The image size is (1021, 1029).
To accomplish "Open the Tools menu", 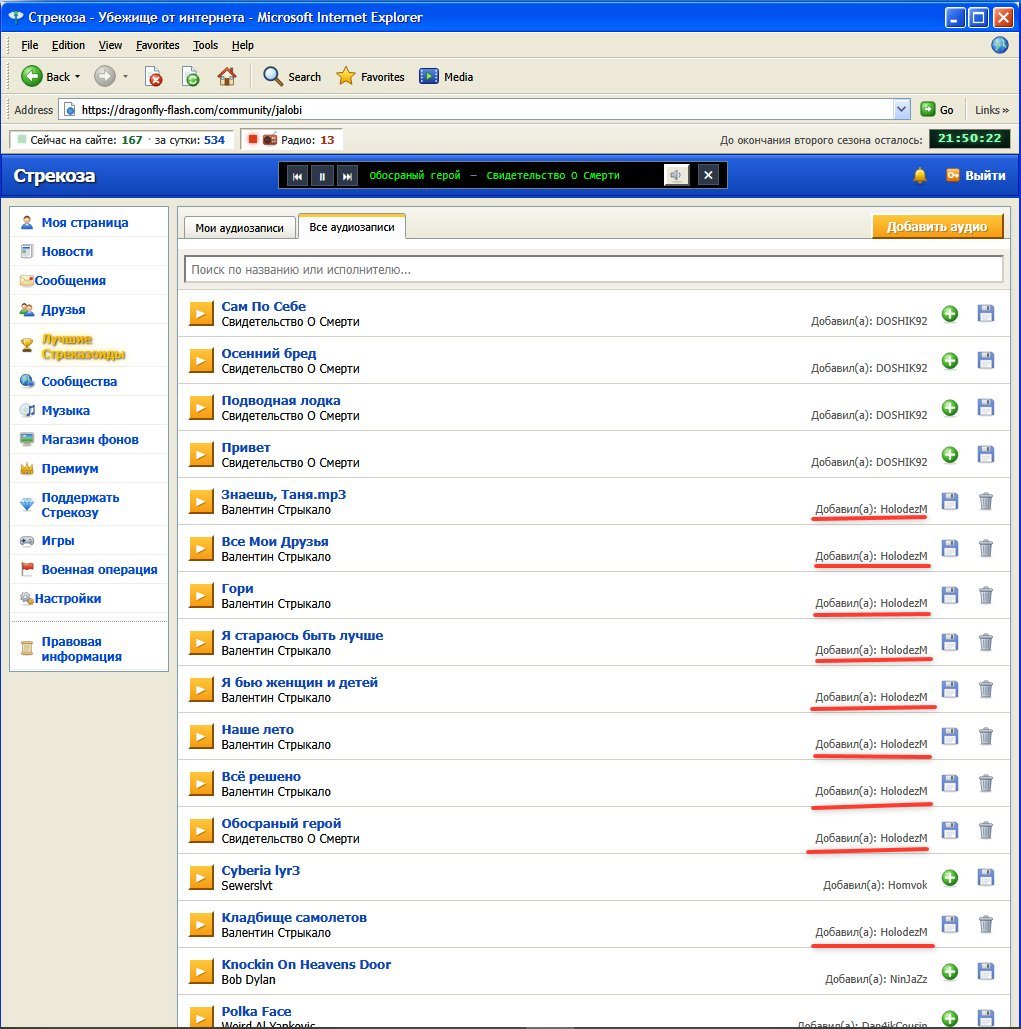I will click(x=205, y=45).
